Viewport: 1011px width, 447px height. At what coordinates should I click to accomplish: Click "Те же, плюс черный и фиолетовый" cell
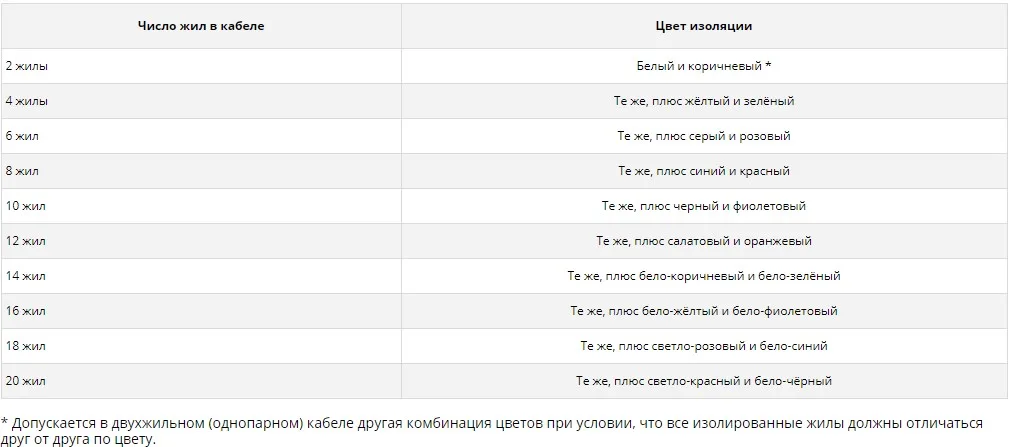pos(703,206)
